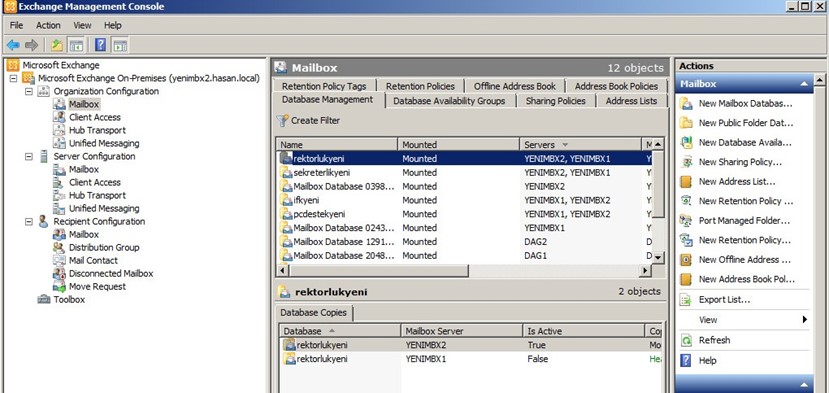Open the Action menu
The height and width of the screenshot is (393, 829).
[x=48, y=25]
